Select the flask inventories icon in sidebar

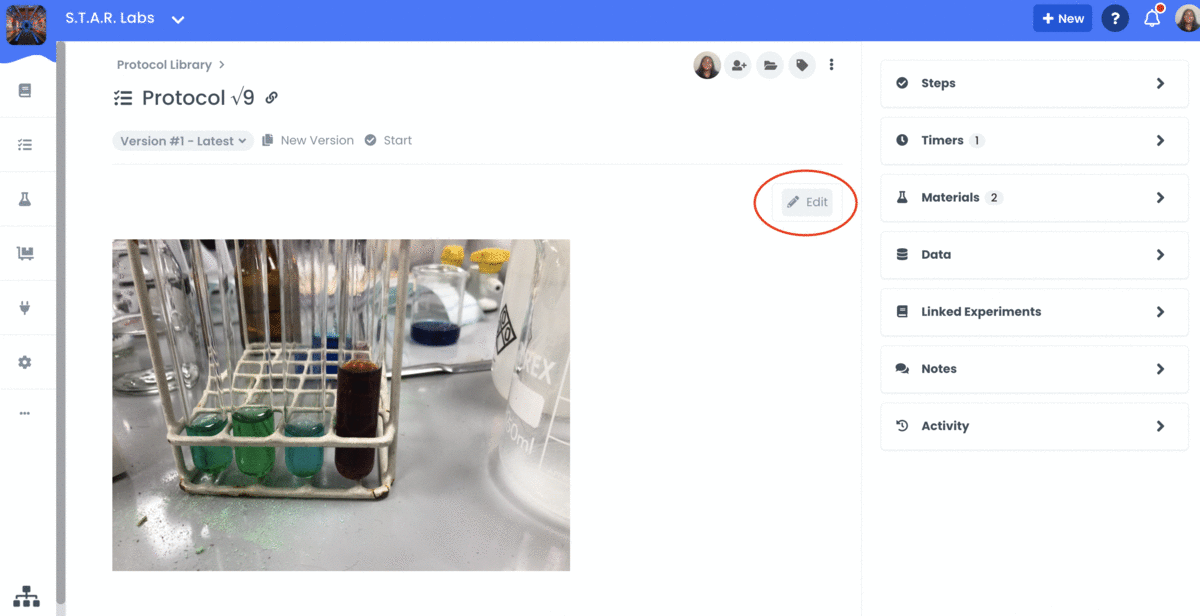(27, 199)
